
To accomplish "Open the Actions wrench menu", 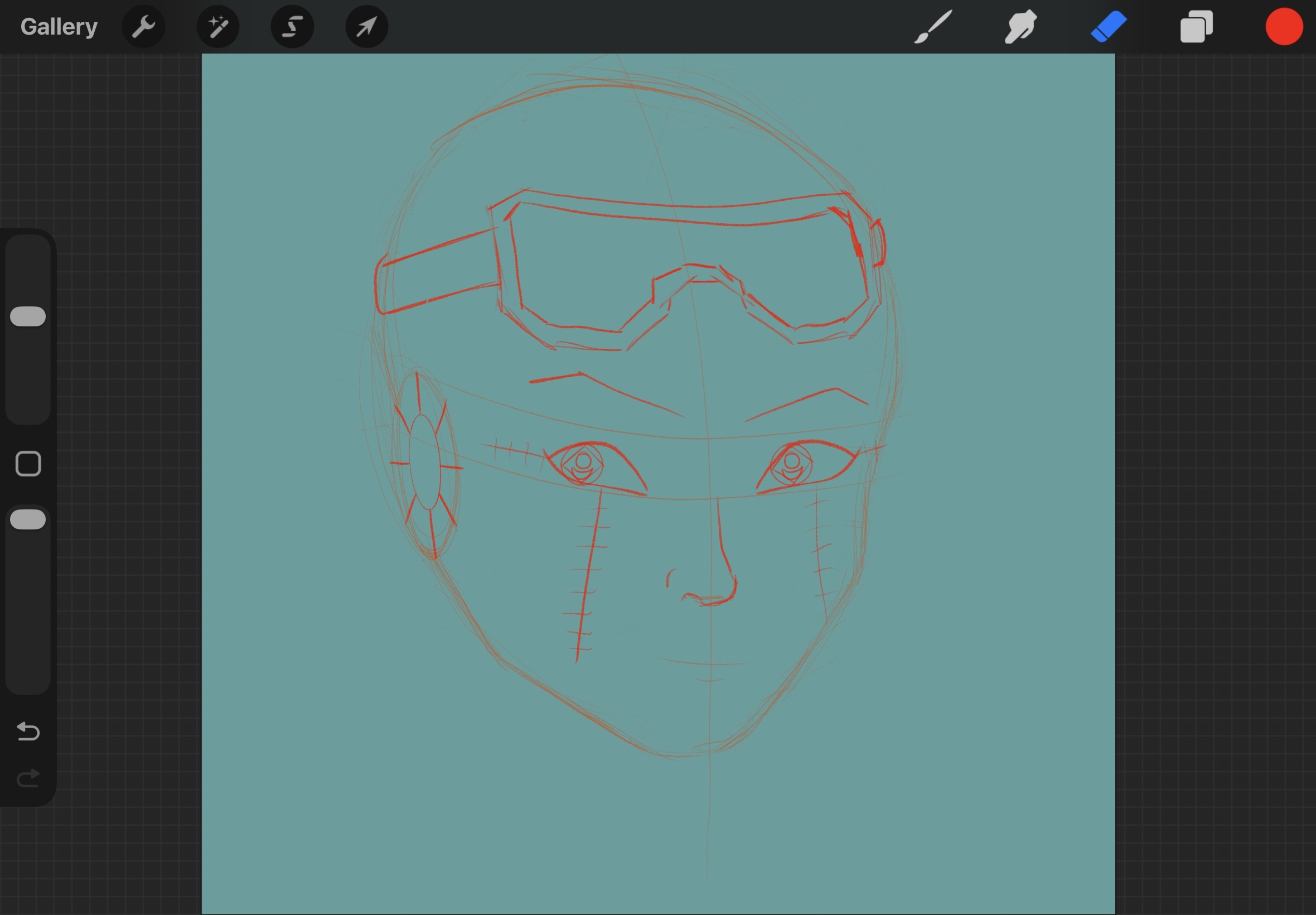I will click(x=143, y=27).
